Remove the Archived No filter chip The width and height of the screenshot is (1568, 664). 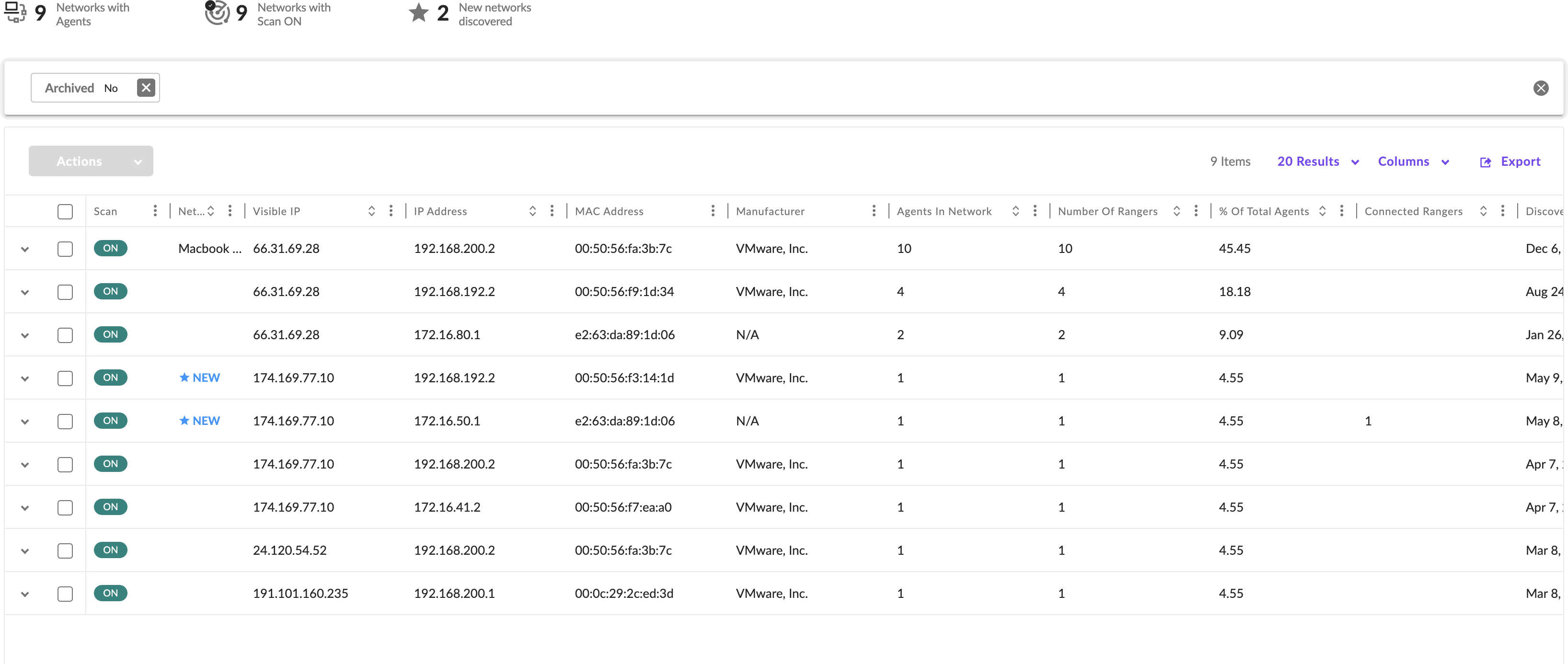(146, 88)
